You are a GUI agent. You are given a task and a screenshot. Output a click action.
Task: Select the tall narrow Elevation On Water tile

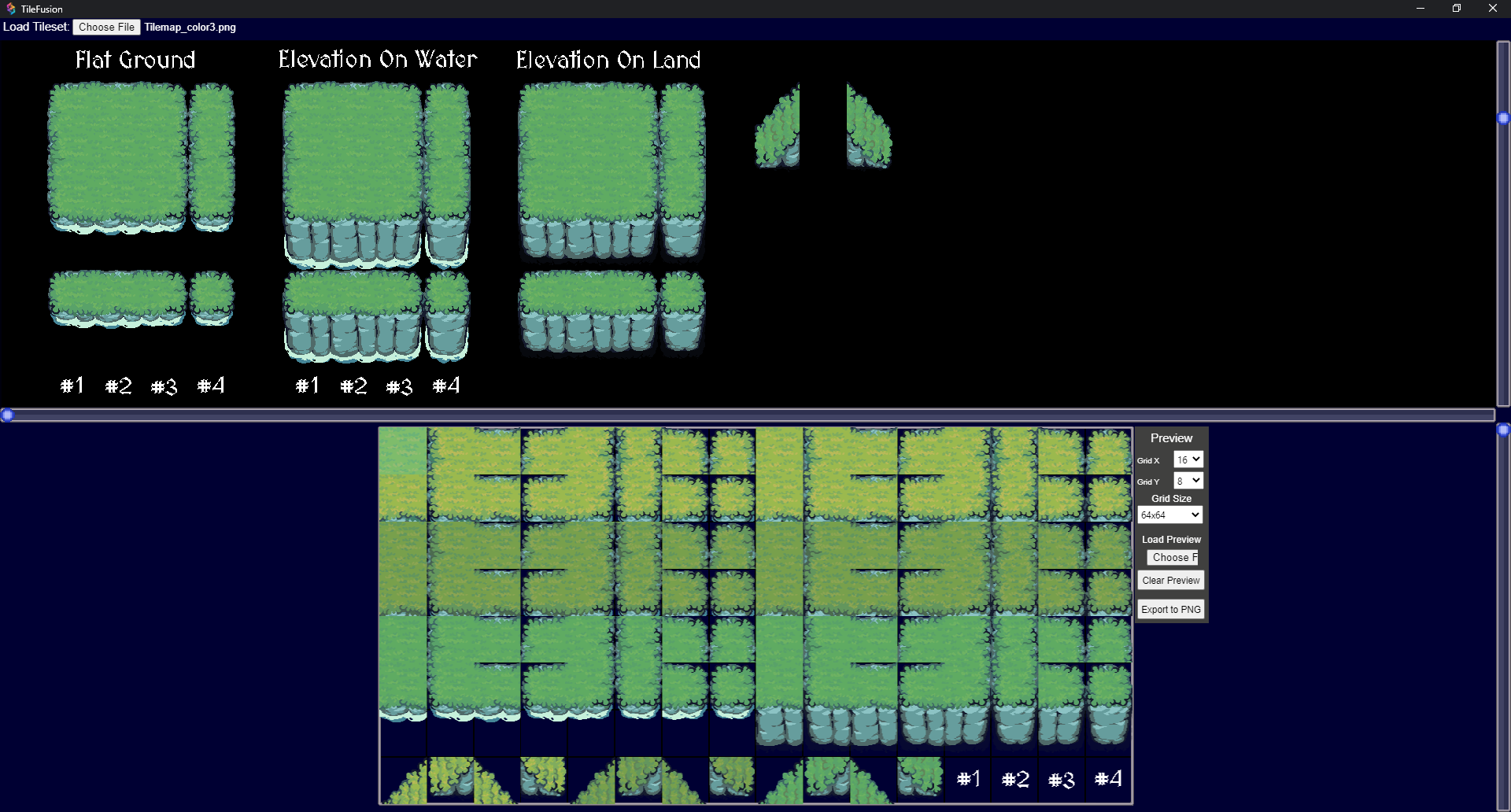447,175
